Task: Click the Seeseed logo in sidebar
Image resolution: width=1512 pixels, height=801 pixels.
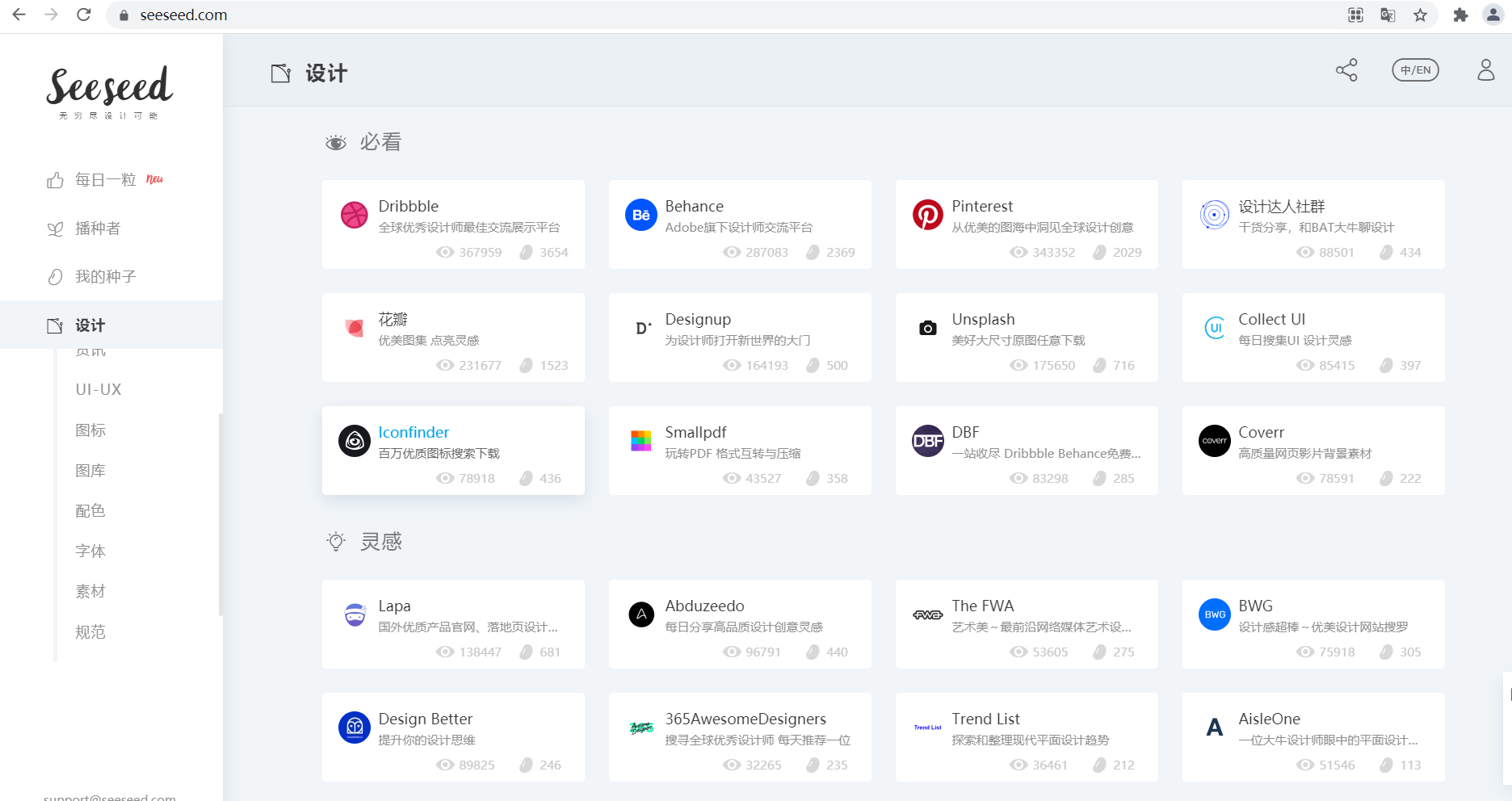Action: [109, 90]
